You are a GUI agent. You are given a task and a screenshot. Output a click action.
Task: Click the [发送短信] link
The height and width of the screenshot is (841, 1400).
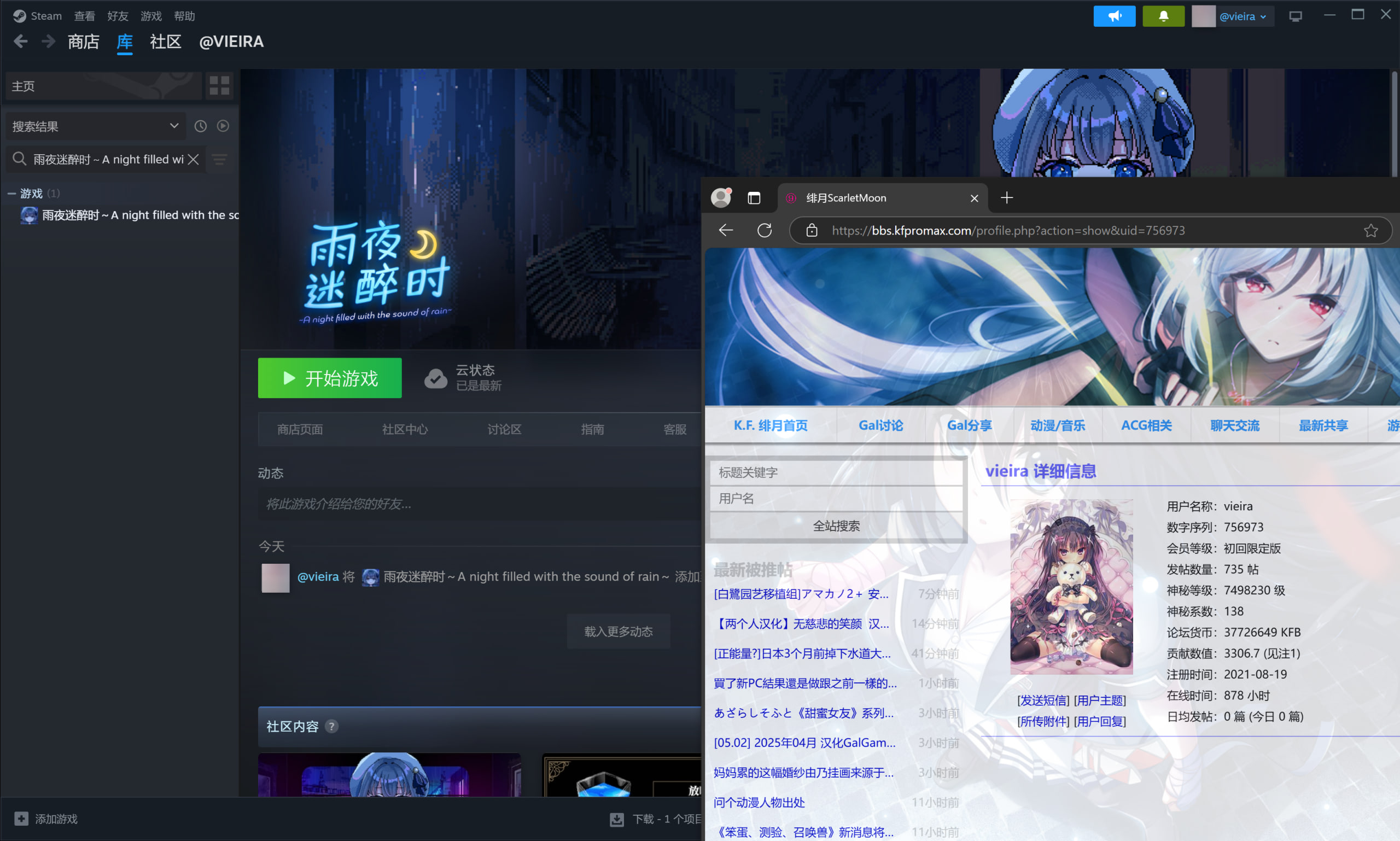1043,700
